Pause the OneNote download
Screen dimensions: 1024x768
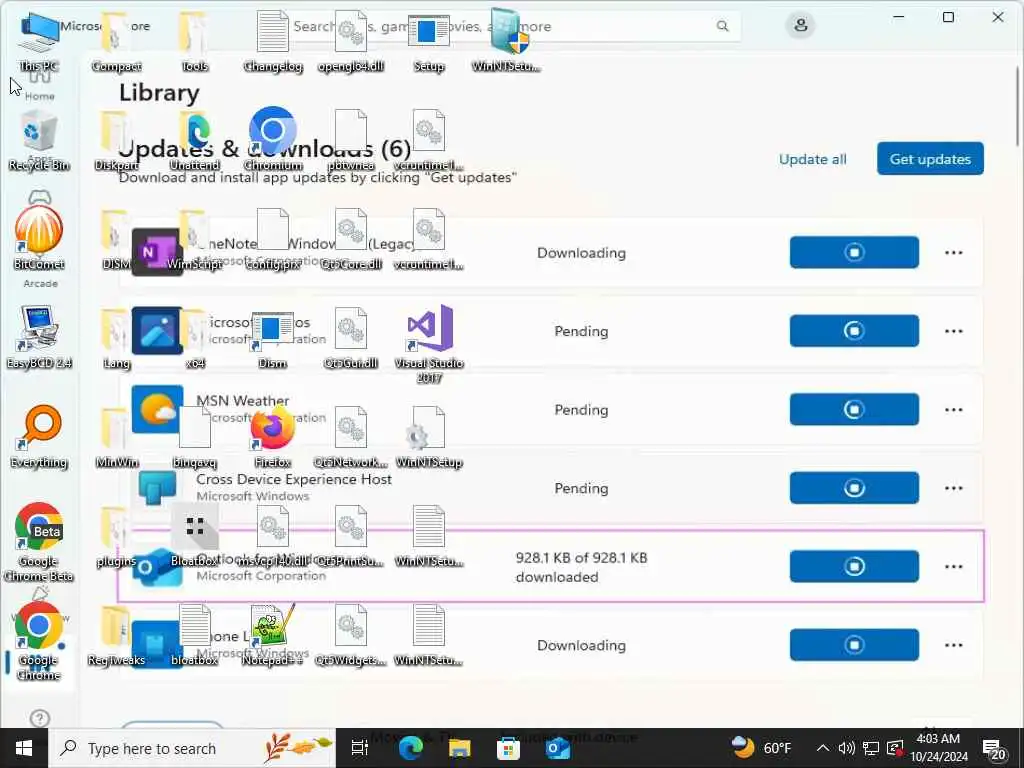854,252
